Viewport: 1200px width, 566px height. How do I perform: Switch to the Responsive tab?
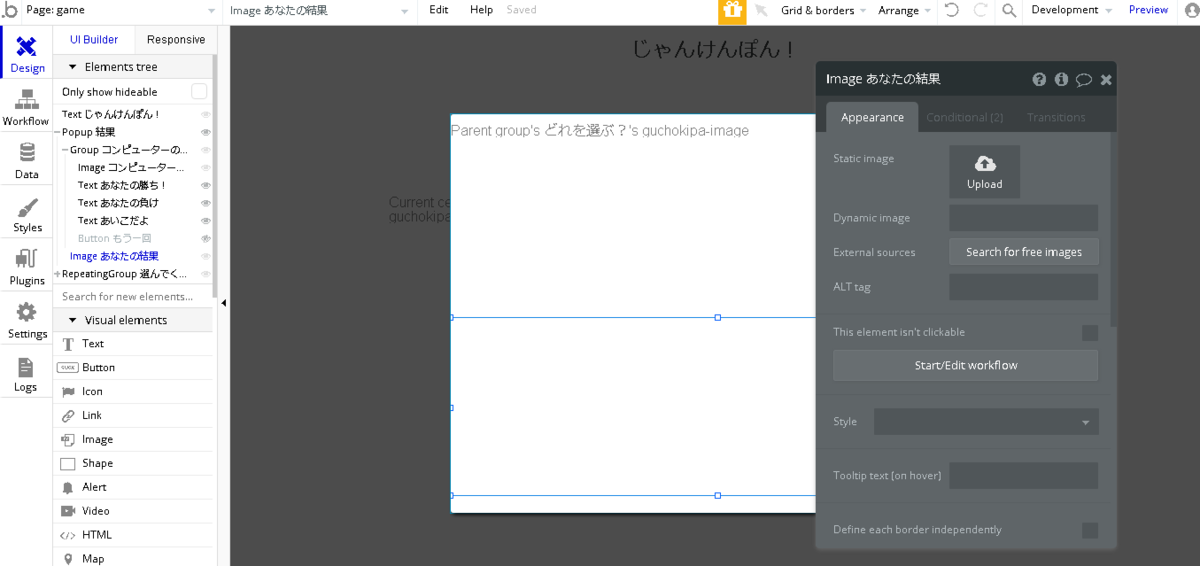coord(175,40)
